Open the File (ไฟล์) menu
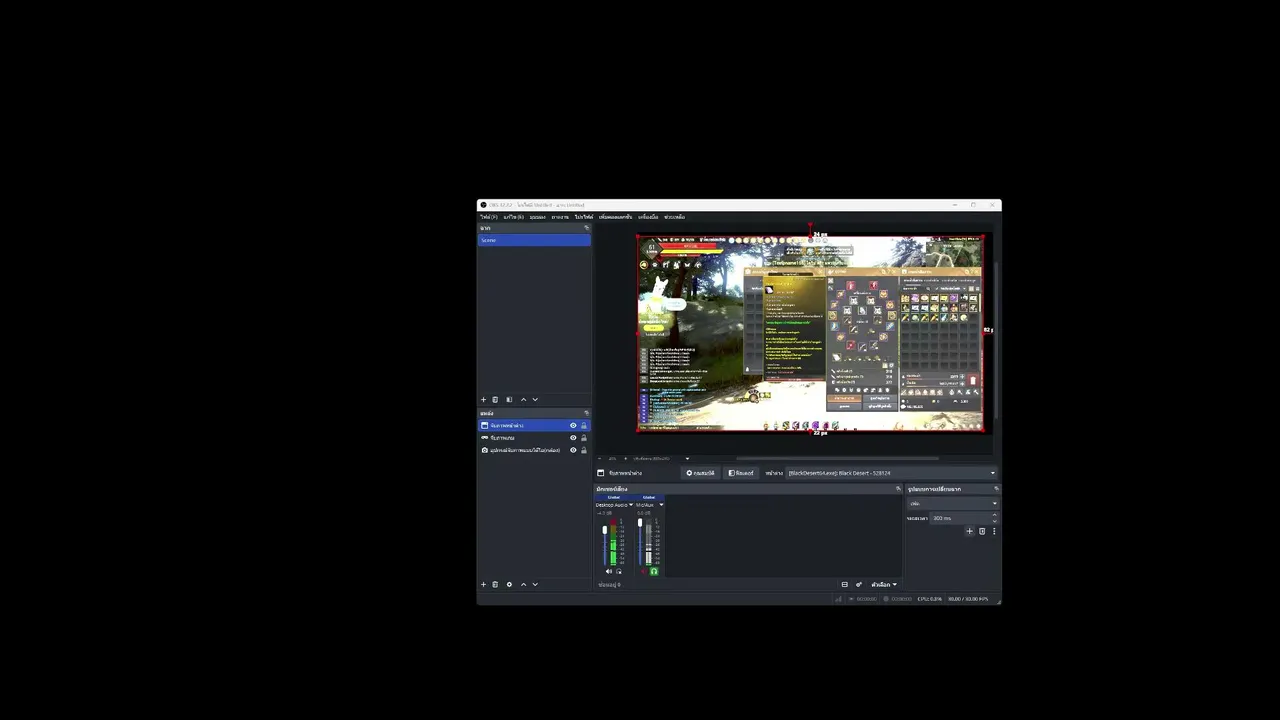The image size is (1280, 720). pos(488,217)
